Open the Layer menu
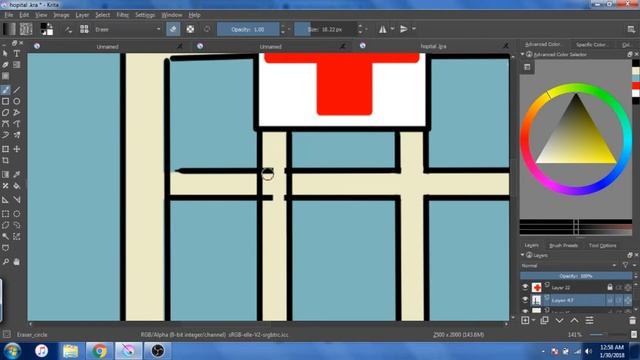Image resolution: width=640 pixels, height=360 pixels. click(82, 15)
